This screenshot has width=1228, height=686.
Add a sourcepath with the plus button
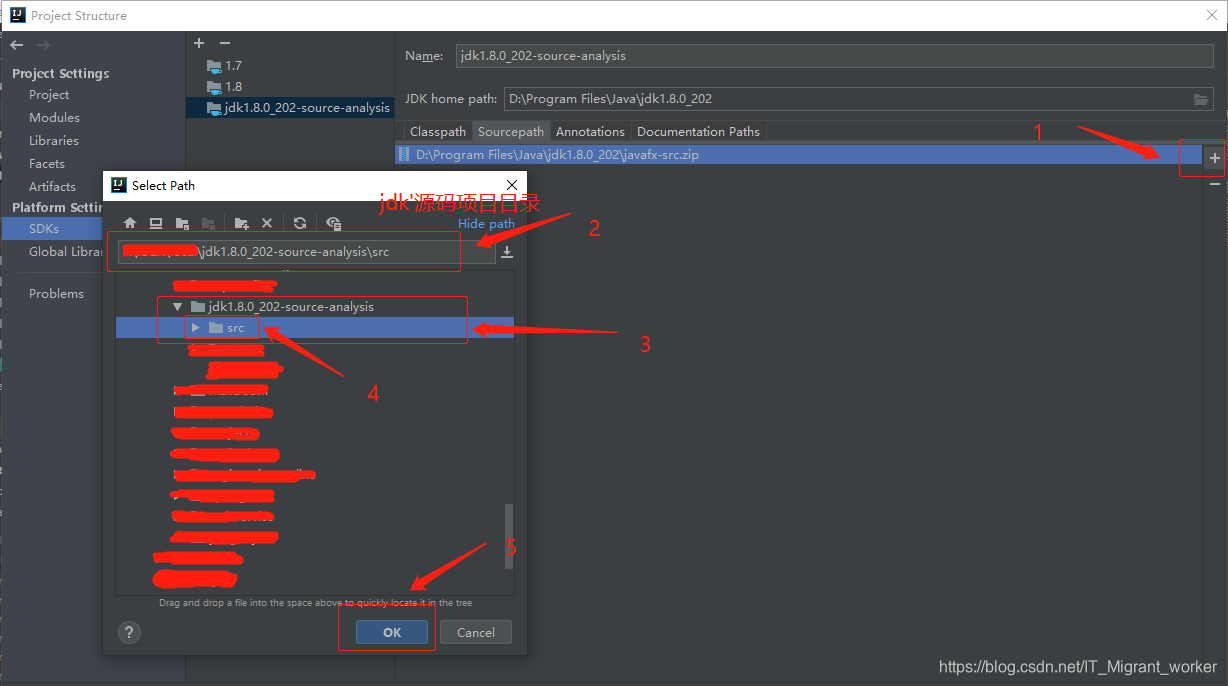1215,158
